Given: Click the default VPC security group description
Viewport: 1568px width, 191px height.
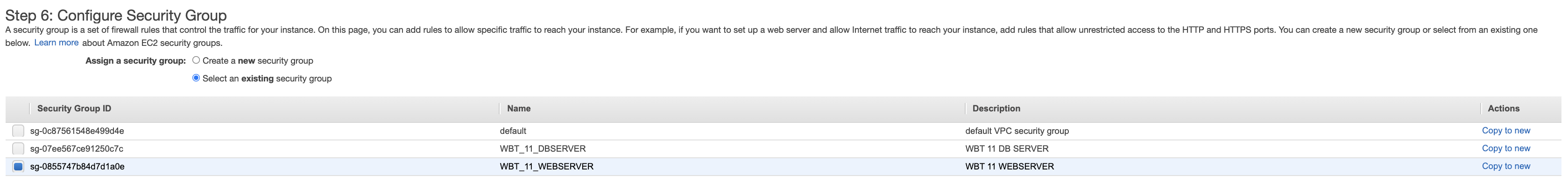Looking at the screenshot, I should point(1017,131).
